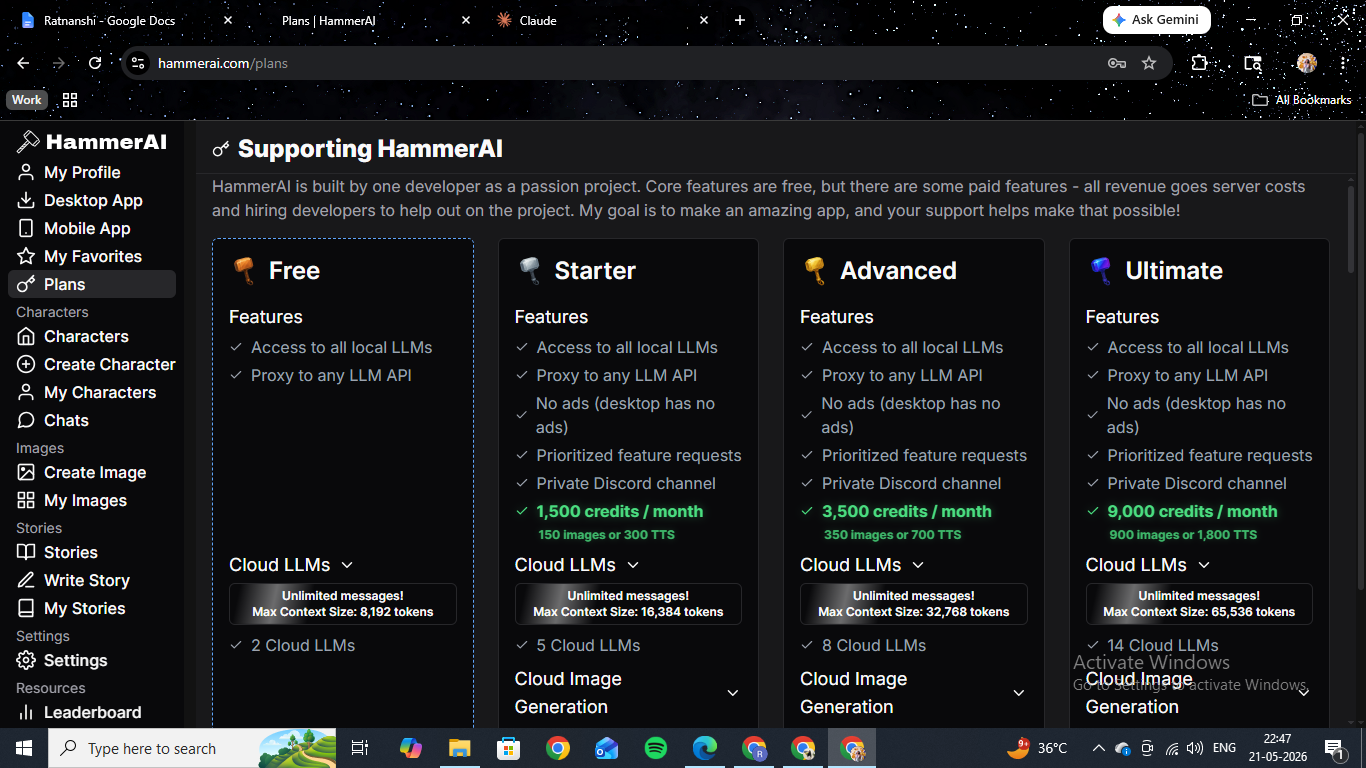
Task: Click the Free plan heading
Action: tap(294, 271)
